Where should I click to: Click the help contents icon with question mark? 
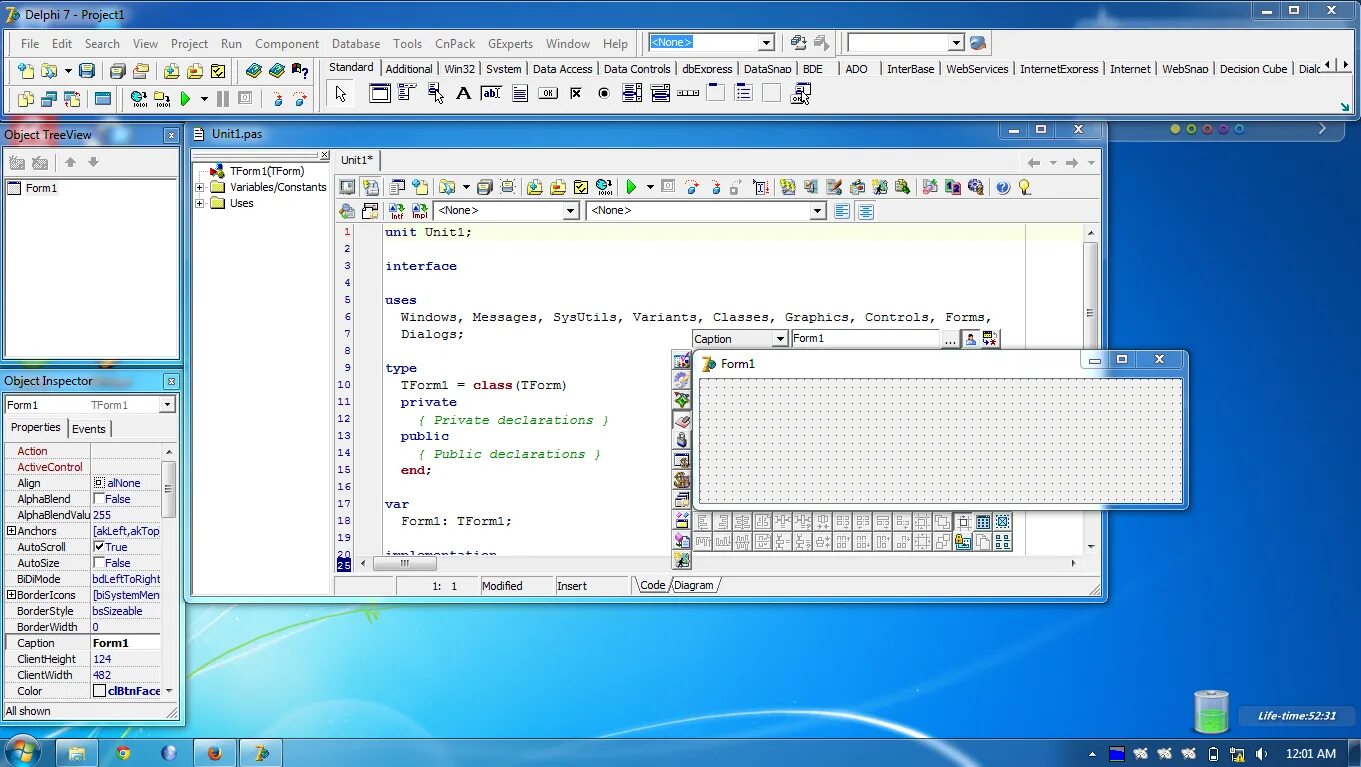point(299,71)
